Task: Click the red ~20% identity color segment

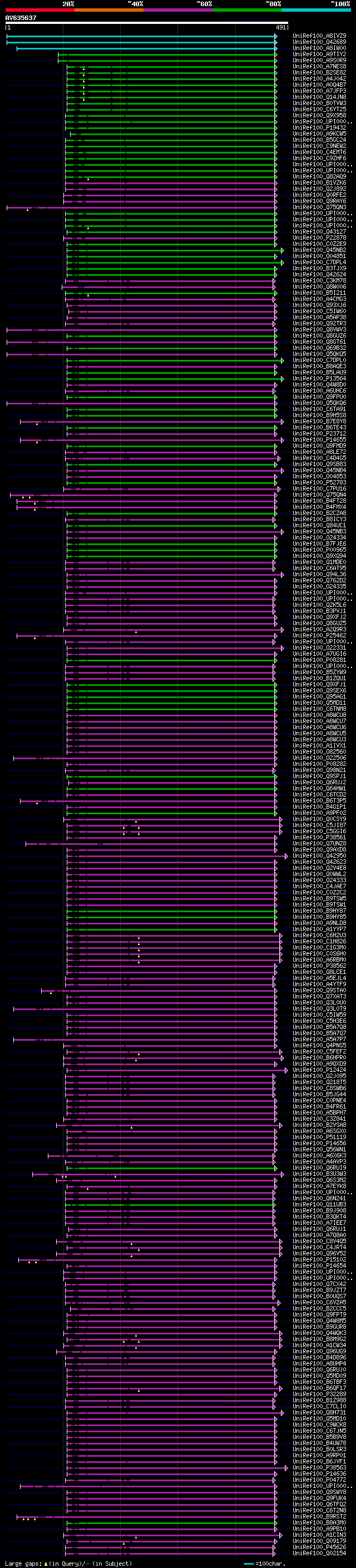Action: click(39, 10)
